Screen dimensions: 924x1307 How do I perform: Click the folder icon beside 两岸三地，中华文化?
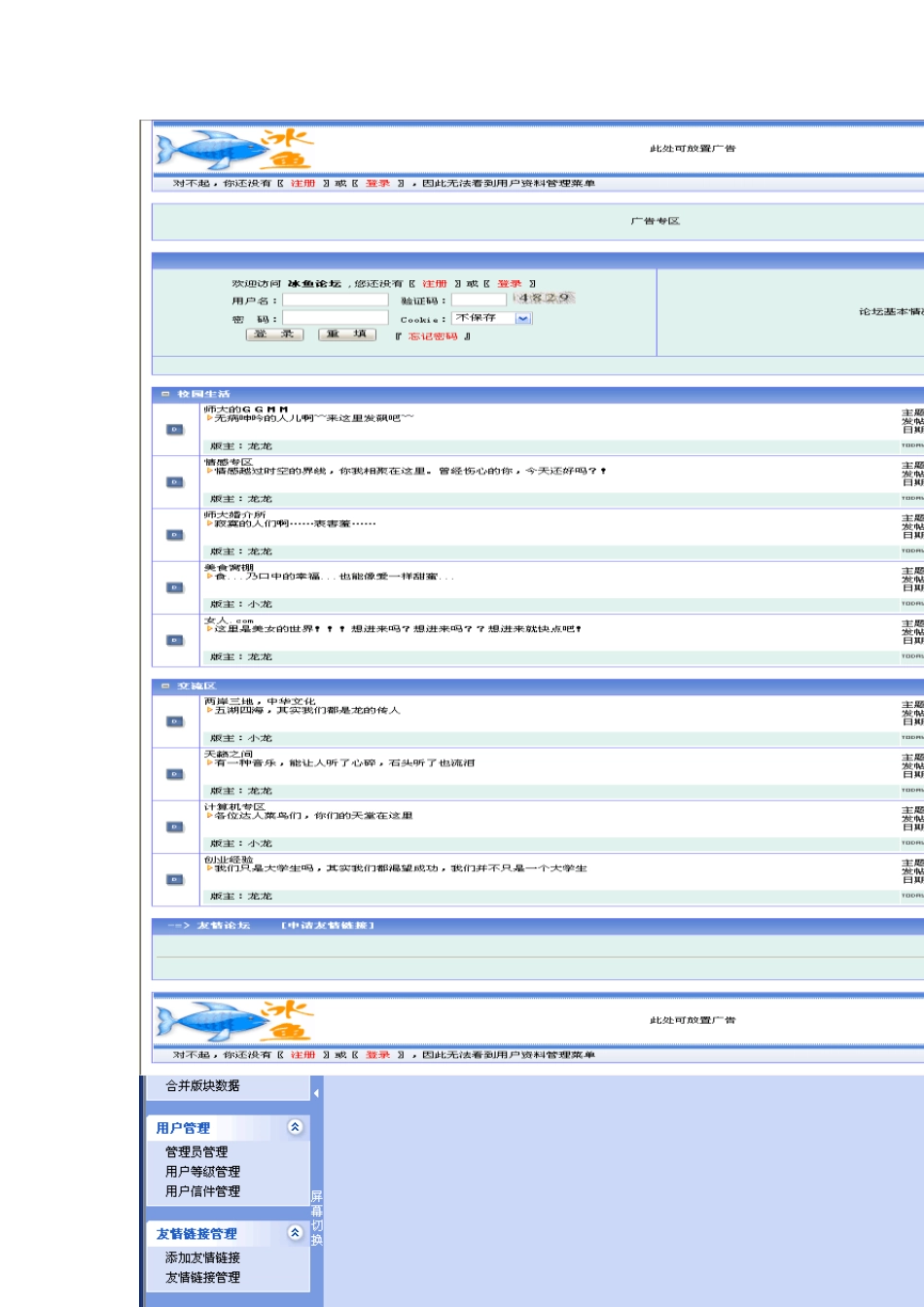pyautogui.click(x=175, y=721)
